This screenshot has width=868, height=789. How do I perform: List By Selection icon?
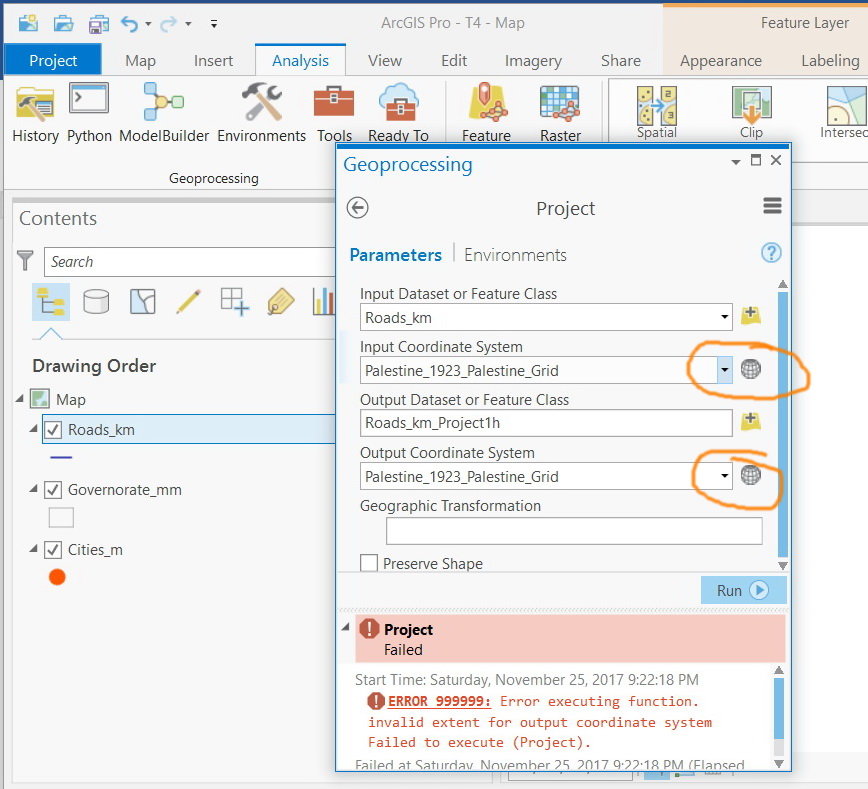143,302
